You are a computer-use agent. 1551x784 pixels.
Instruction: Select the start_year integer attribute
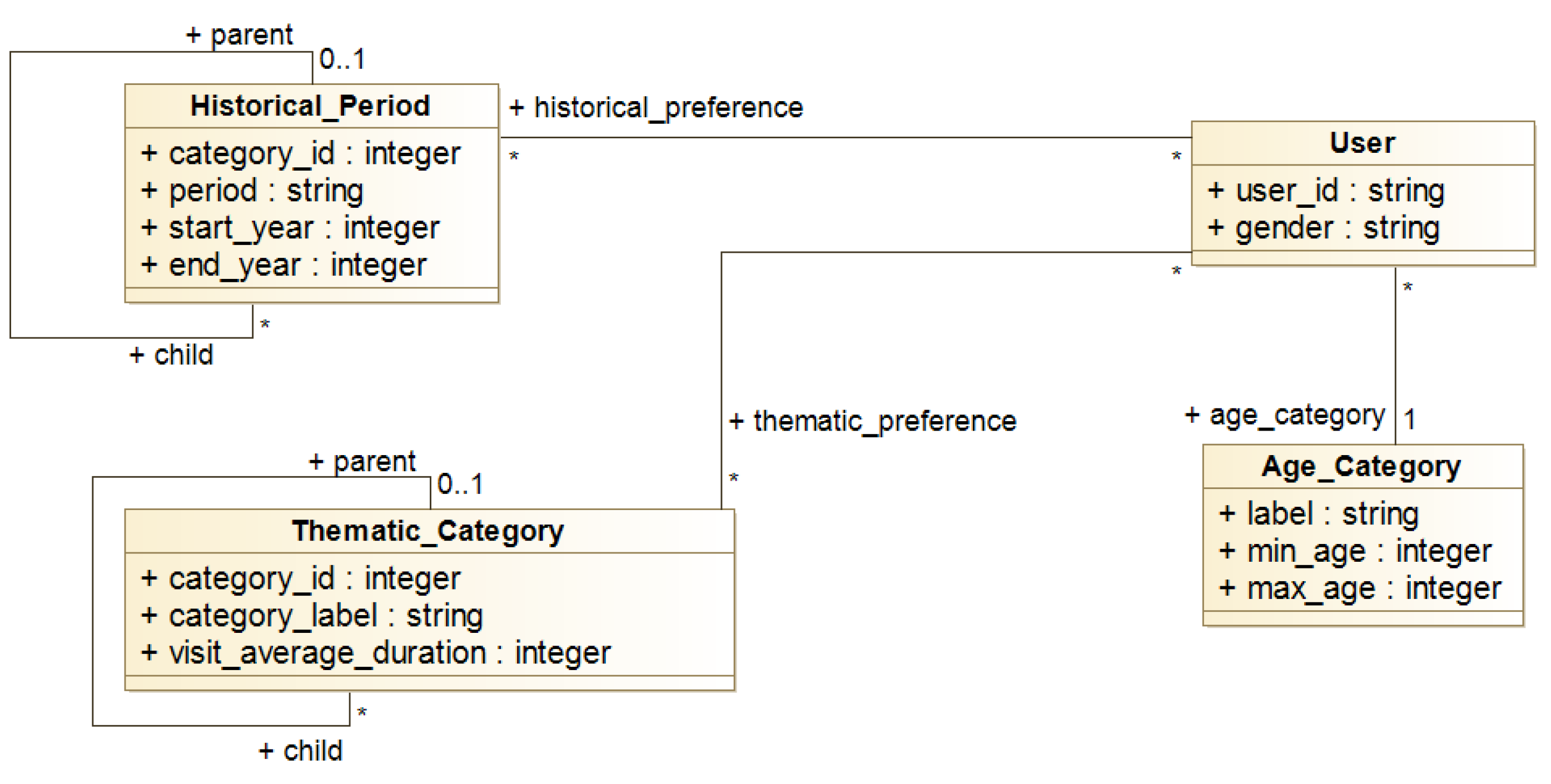pos(291,228)
